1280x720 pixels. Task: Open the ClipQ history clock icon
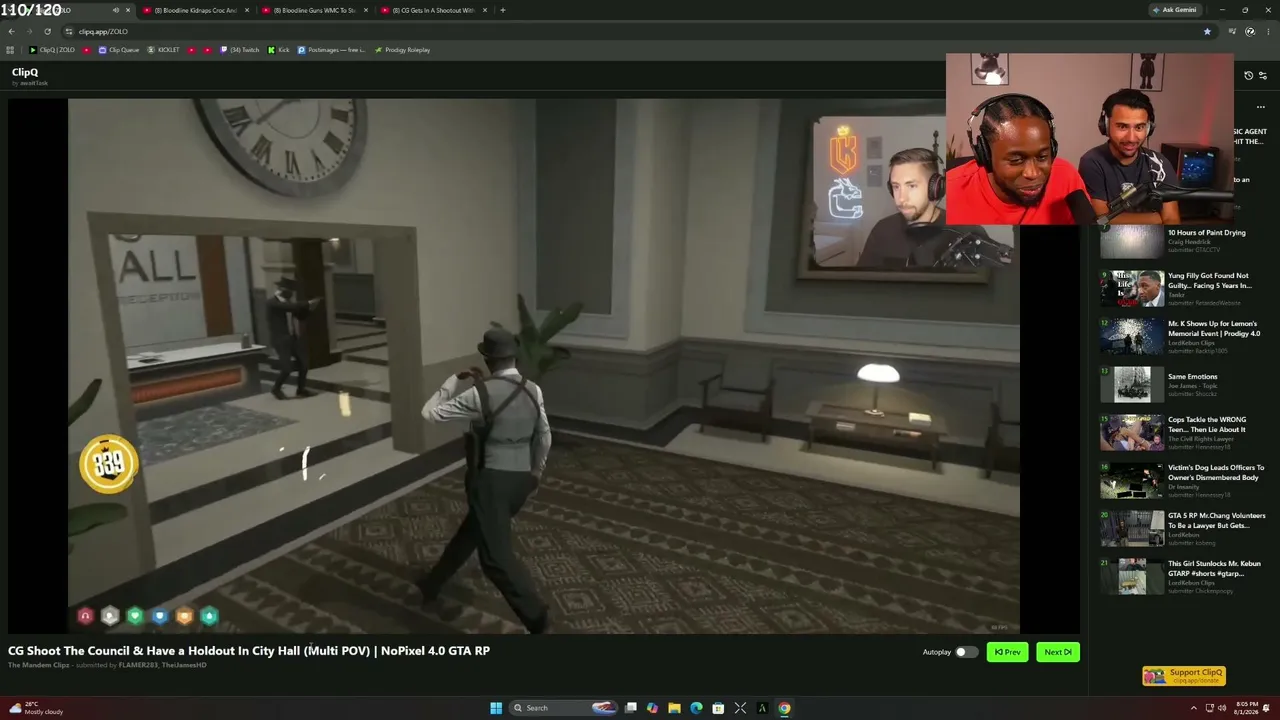coord(1248,75)
